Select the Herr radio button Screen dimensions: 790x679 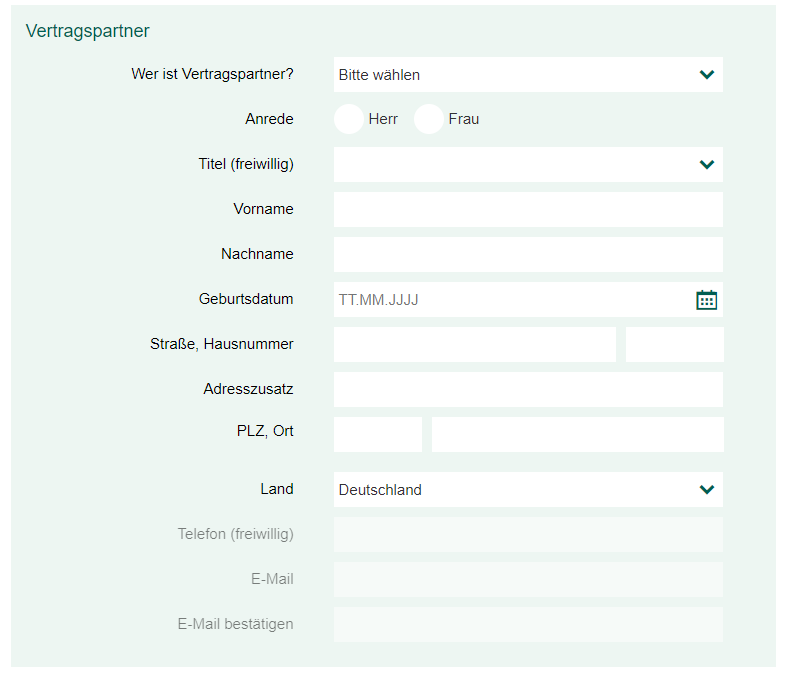[x=349, y=119]
